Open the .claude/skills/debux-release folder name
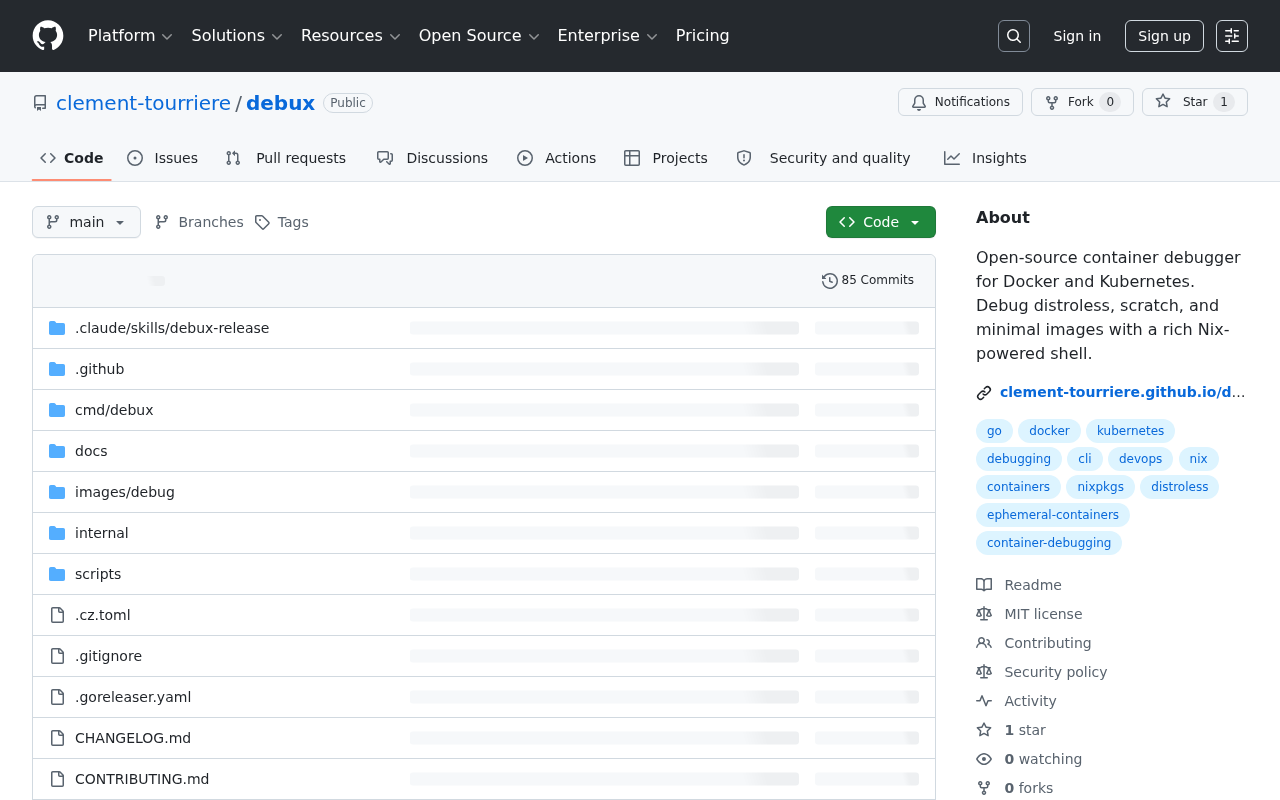The image size is (1280, 800). coord(172,328)
